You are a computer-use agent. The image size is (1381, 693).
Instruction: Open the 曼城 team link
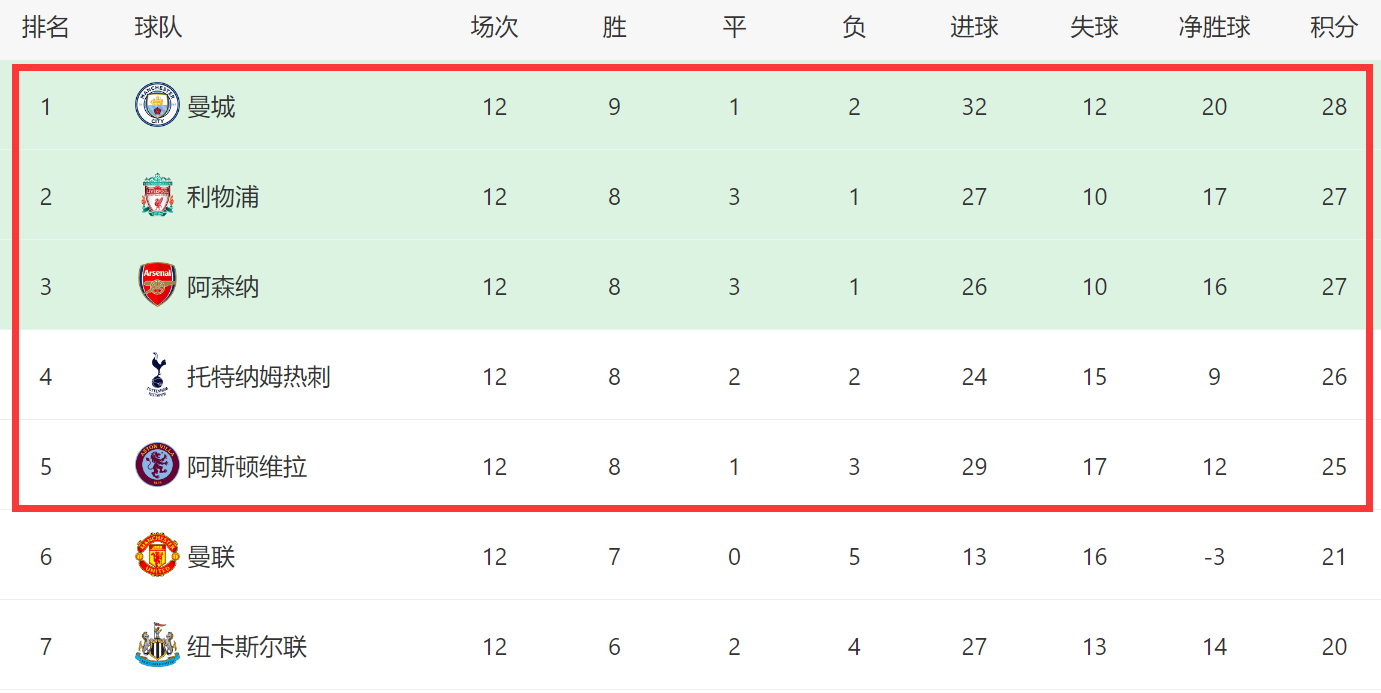tap(211, 107)
